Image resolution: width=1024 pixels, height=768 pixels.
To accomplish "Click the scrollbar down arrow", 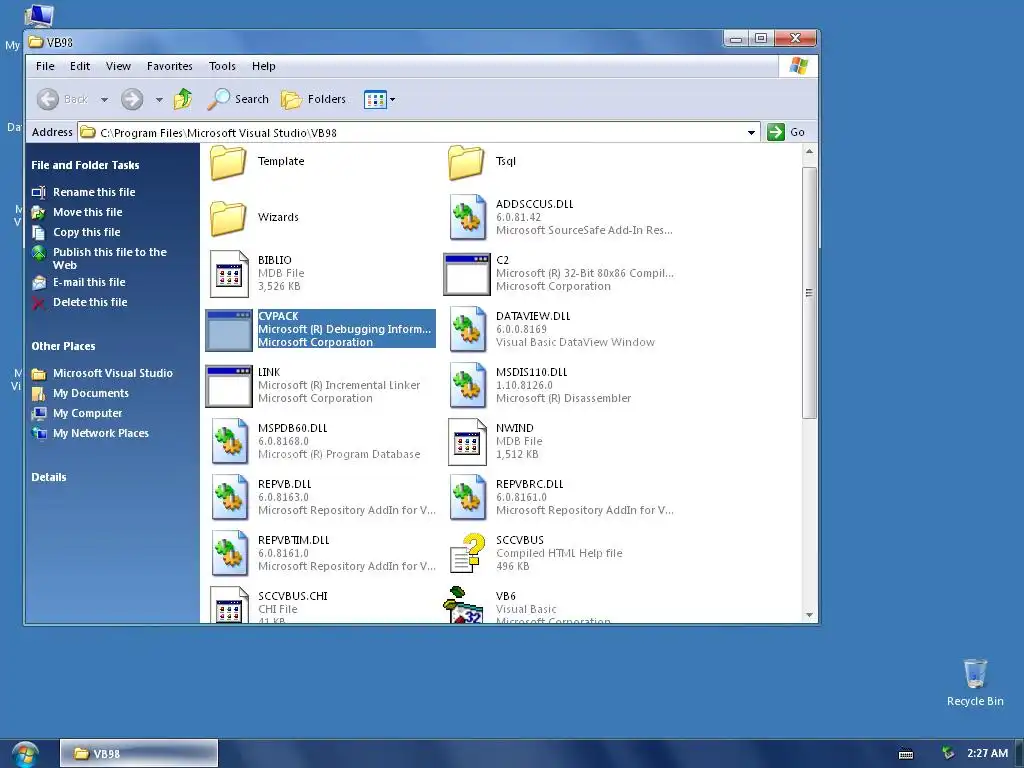I will (809, 615).
